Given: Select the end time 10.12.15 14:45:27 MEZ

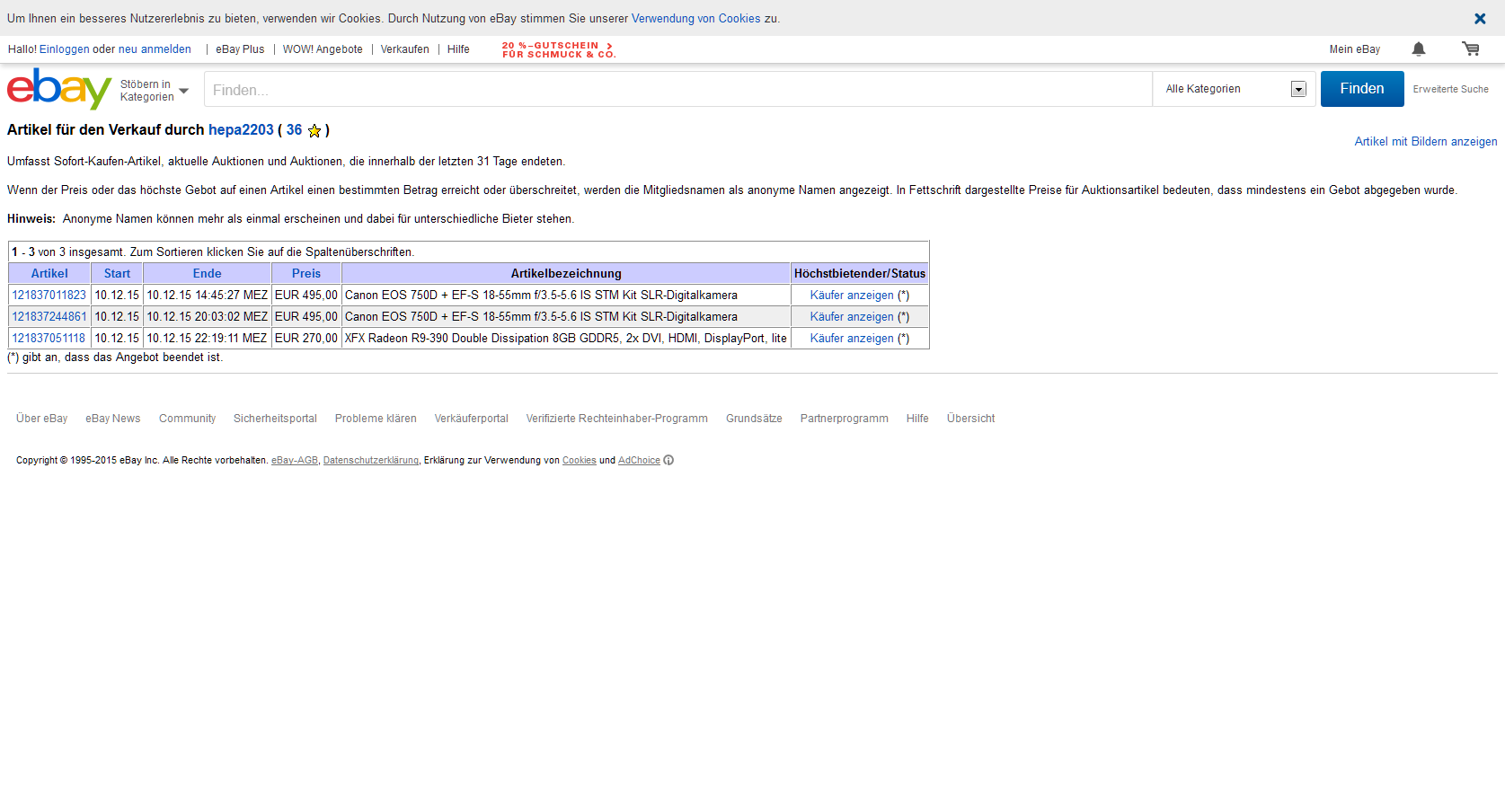Looking at the screenshot, I should point(208,296).
